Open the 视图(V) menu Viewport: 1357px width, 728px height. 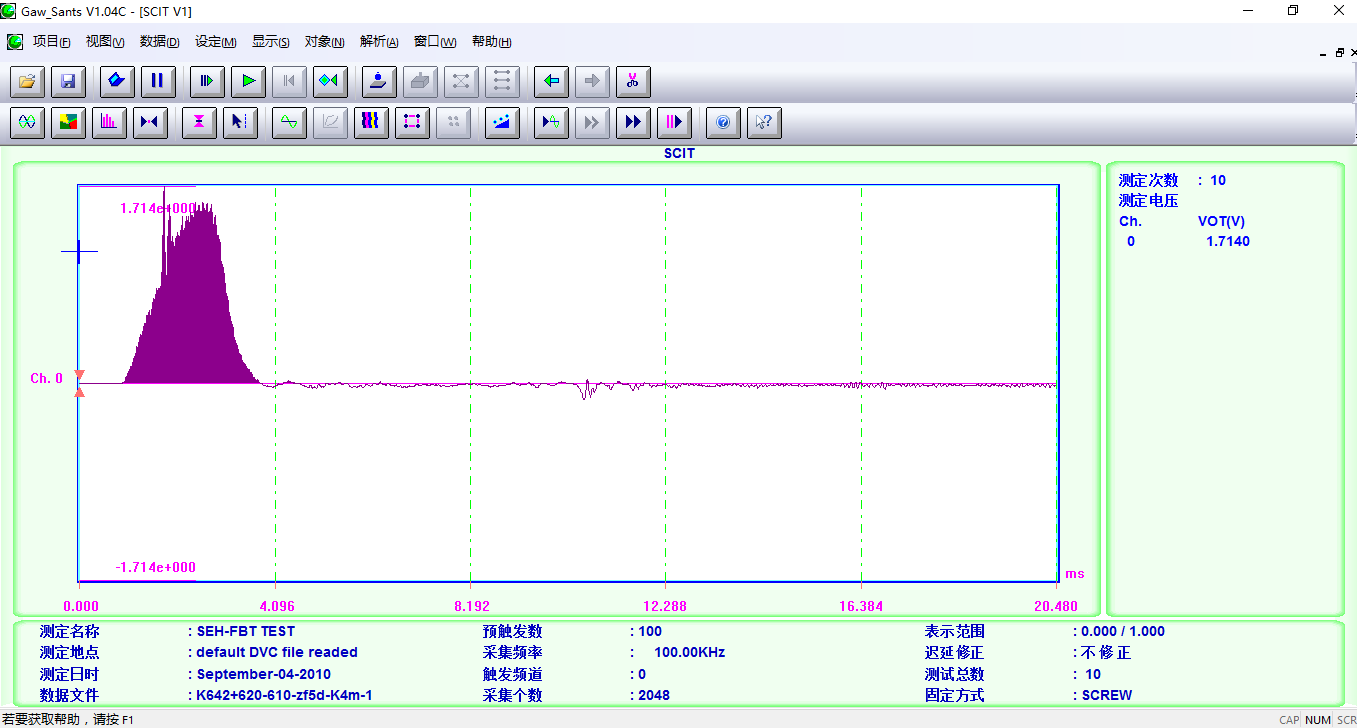click(105, 42)
